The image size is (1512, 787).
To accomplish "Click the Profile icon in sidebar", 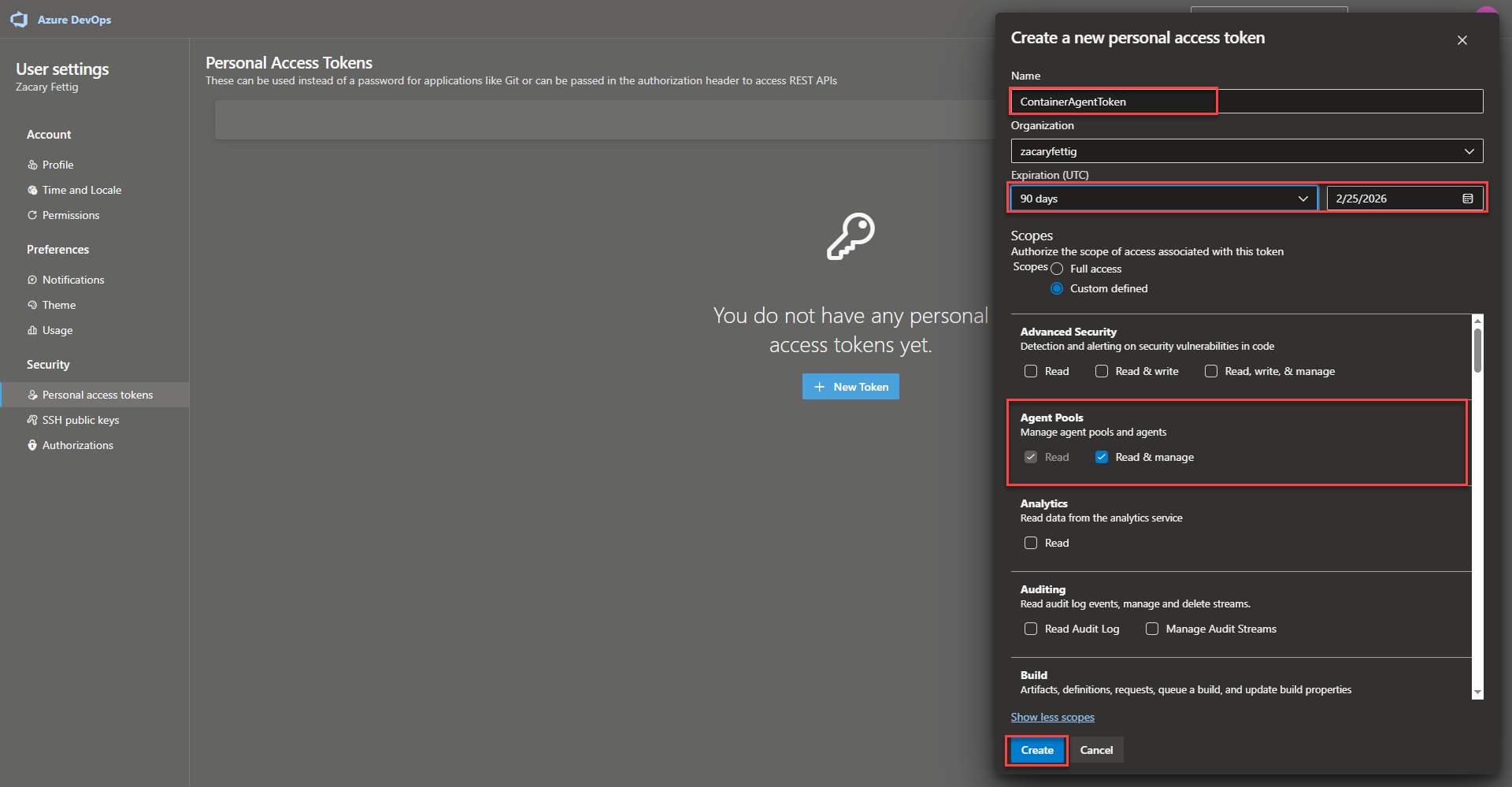I will pyautogui.click(x=32, y=165).
